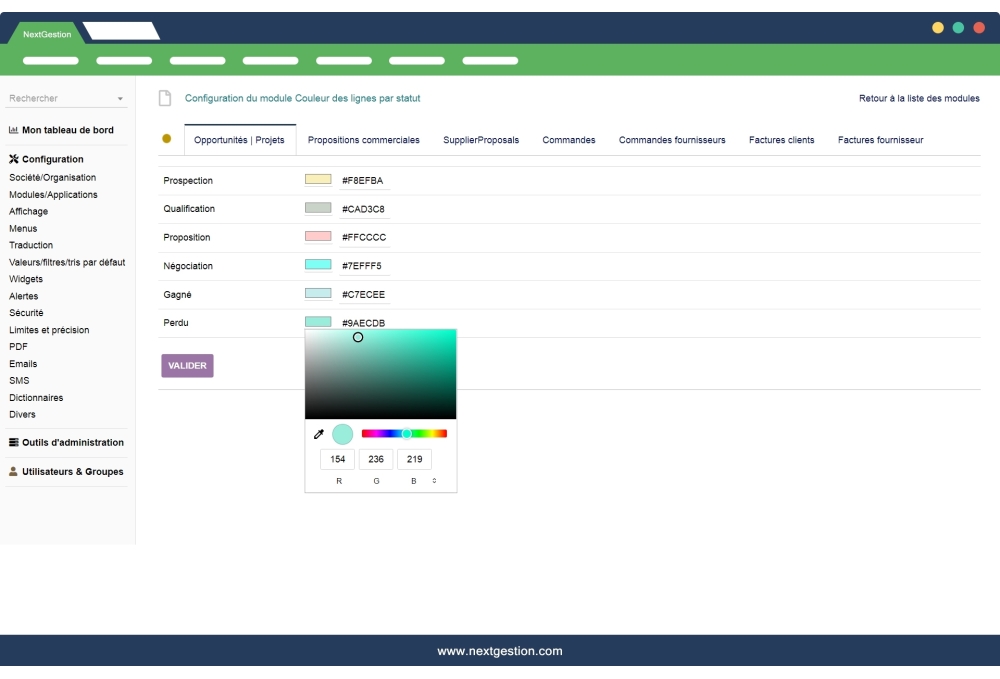Screen dimensions: 1000x679
Task: Click the RGB color mode switcher arrows
Action: pos(434,481)
